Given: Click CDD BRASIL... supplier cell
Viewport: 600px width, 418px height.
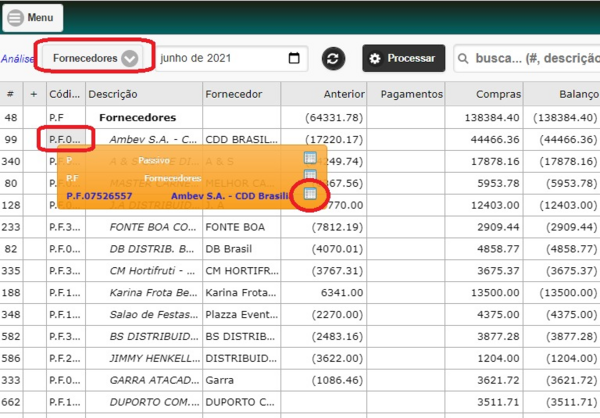Looking at the screenshot, I should 241,139.
